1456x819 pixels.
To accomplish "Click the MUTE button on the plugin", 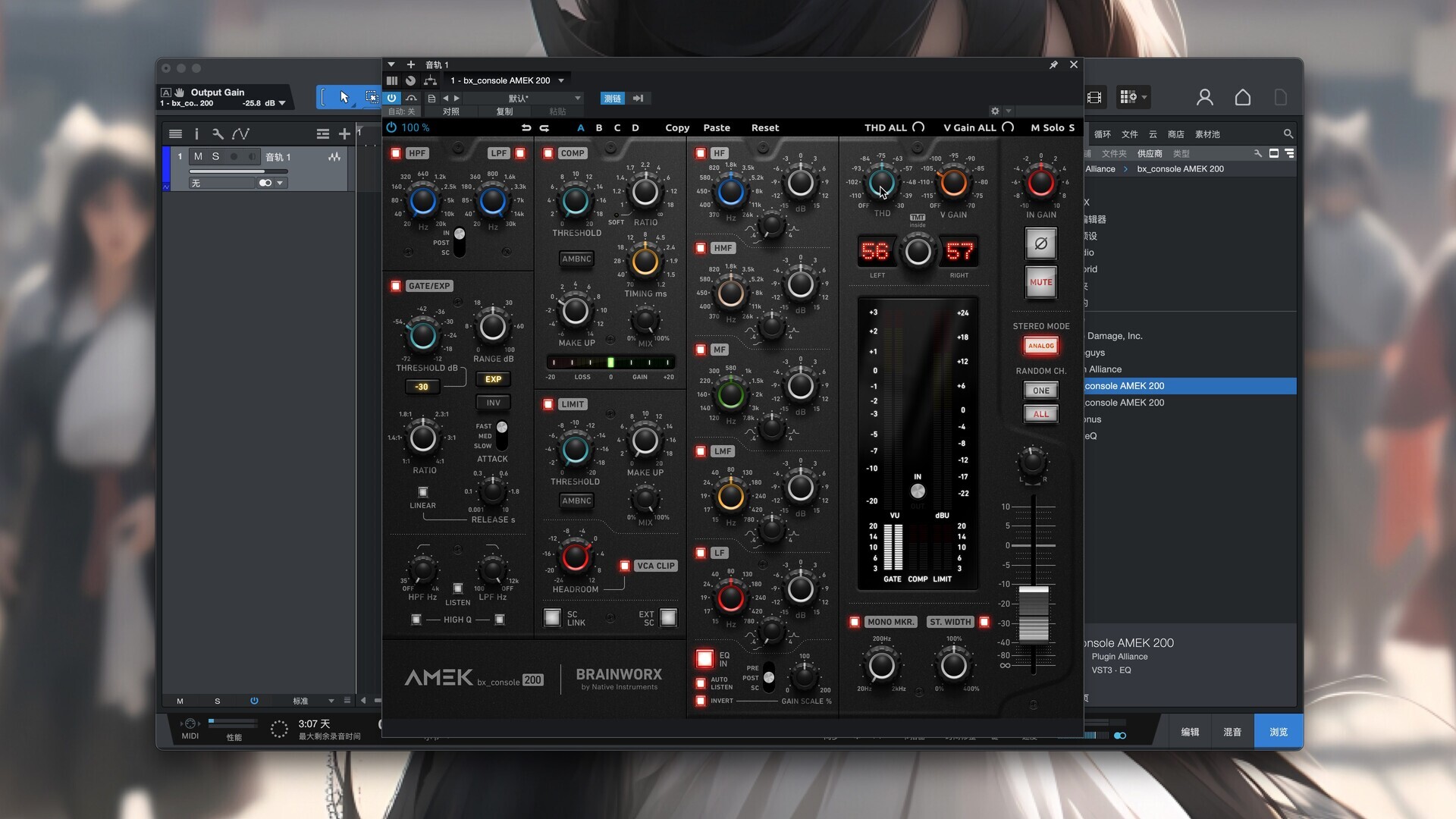I will pos(1040,282).
